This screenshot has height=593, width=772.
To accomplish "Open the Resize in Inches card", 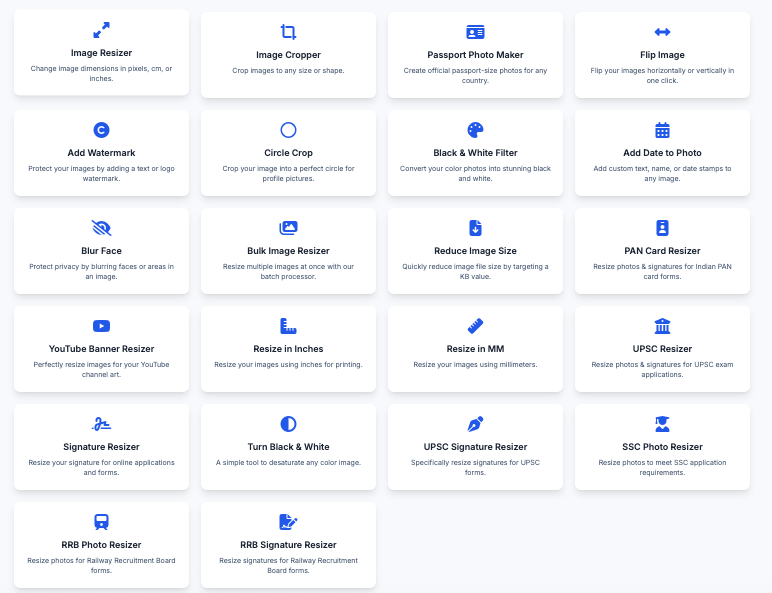I will 288,349.
